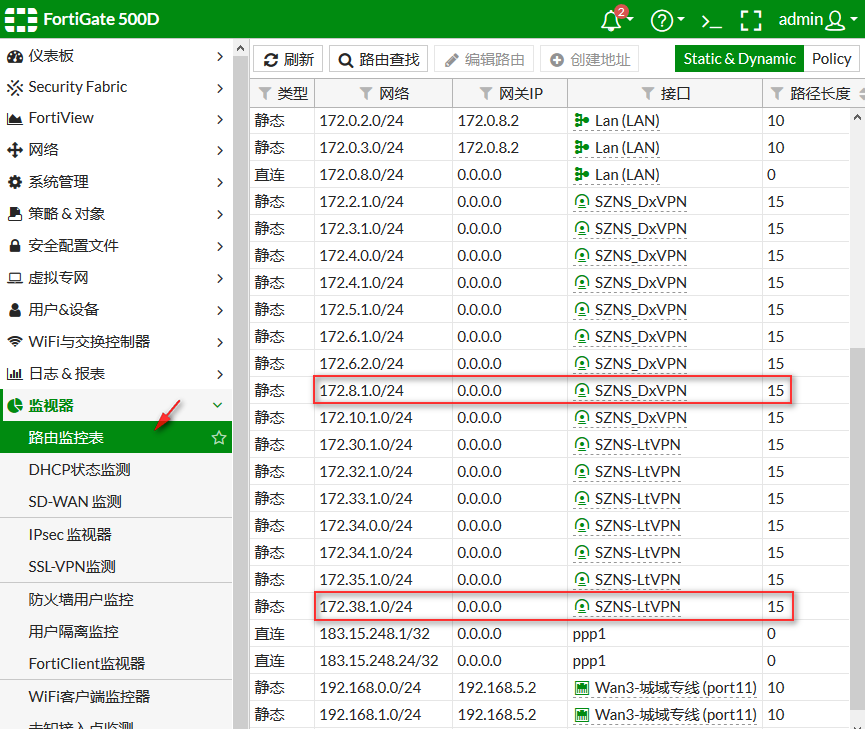865x729 pixels.
Task: Select the 172.0.8.0/24 直连 row
Action: click(549, 174)
